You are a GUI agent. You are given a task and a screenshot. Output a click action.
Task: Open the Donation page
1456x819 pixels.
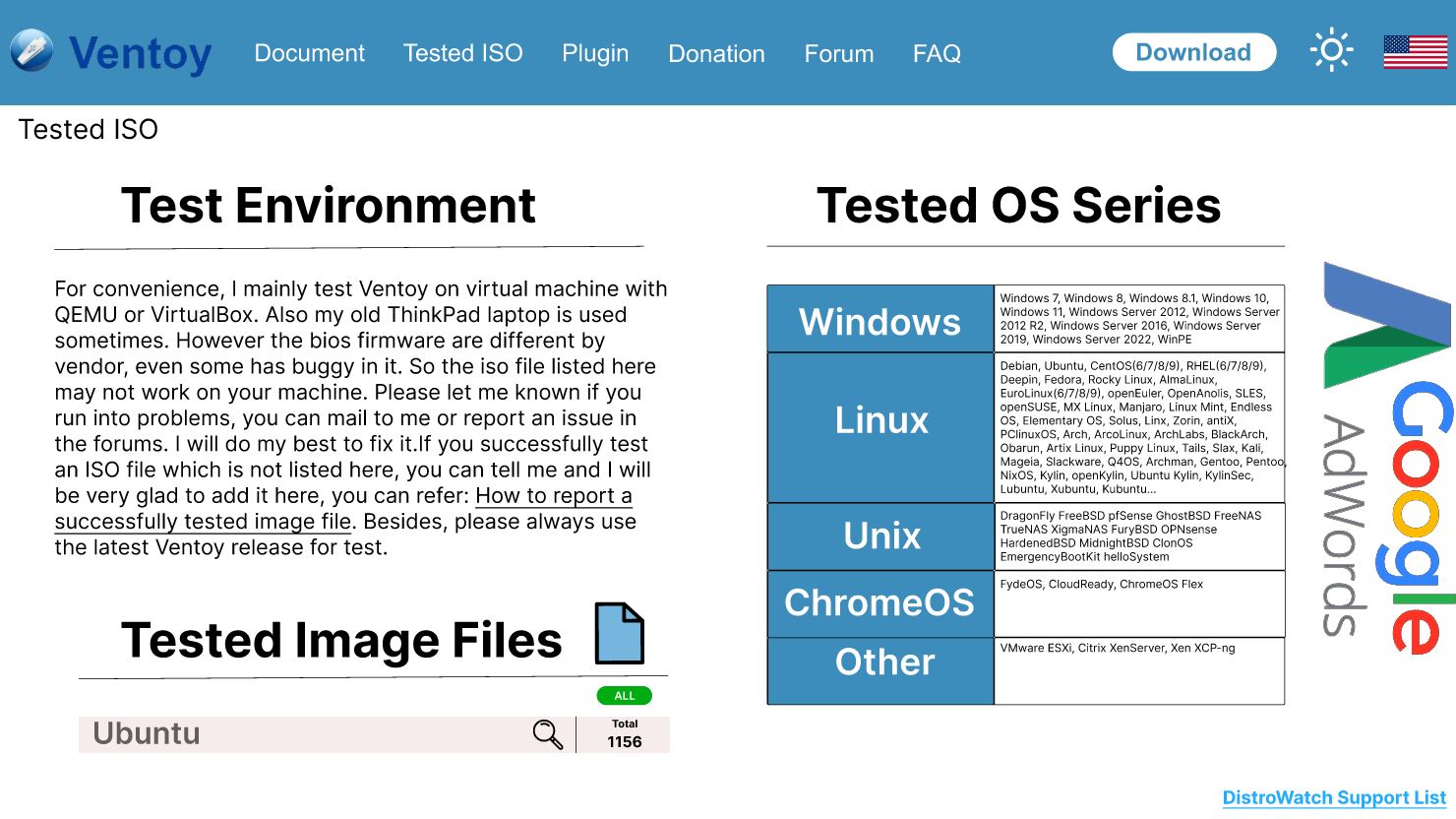tap(716, 54)
